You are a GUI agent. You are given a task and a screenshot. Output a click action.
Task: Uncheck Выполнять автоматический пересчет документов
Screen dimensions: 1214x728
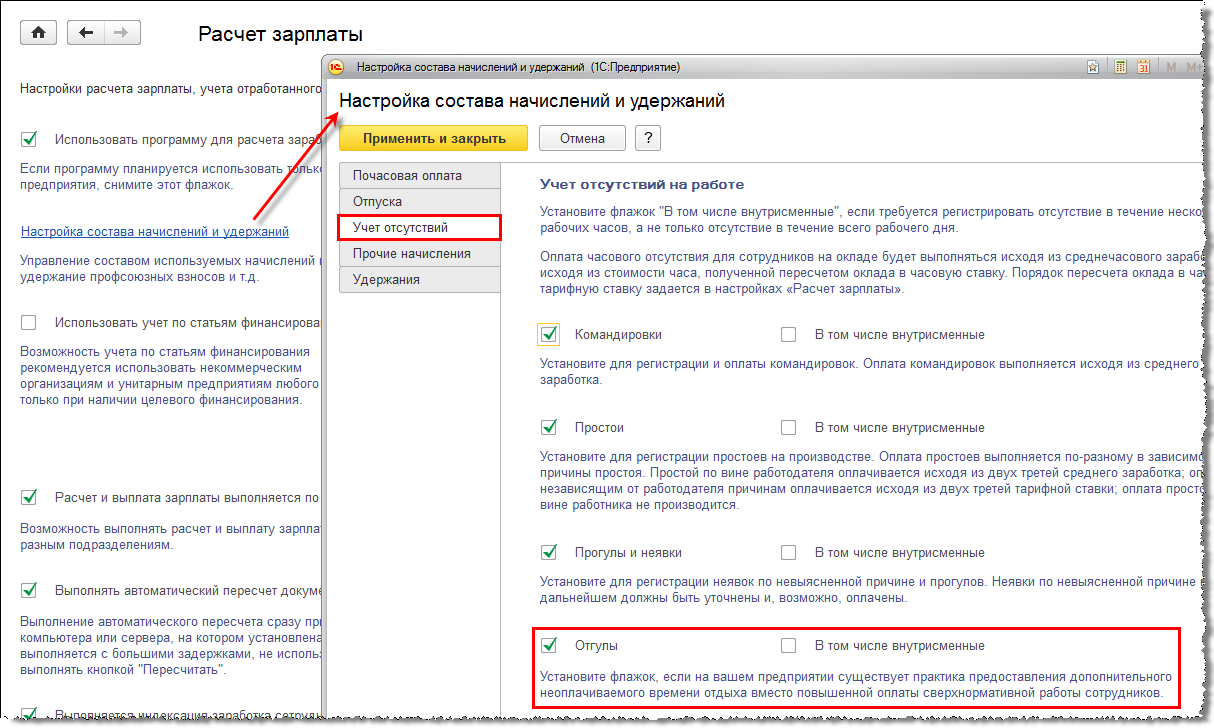tap(29, 590)
